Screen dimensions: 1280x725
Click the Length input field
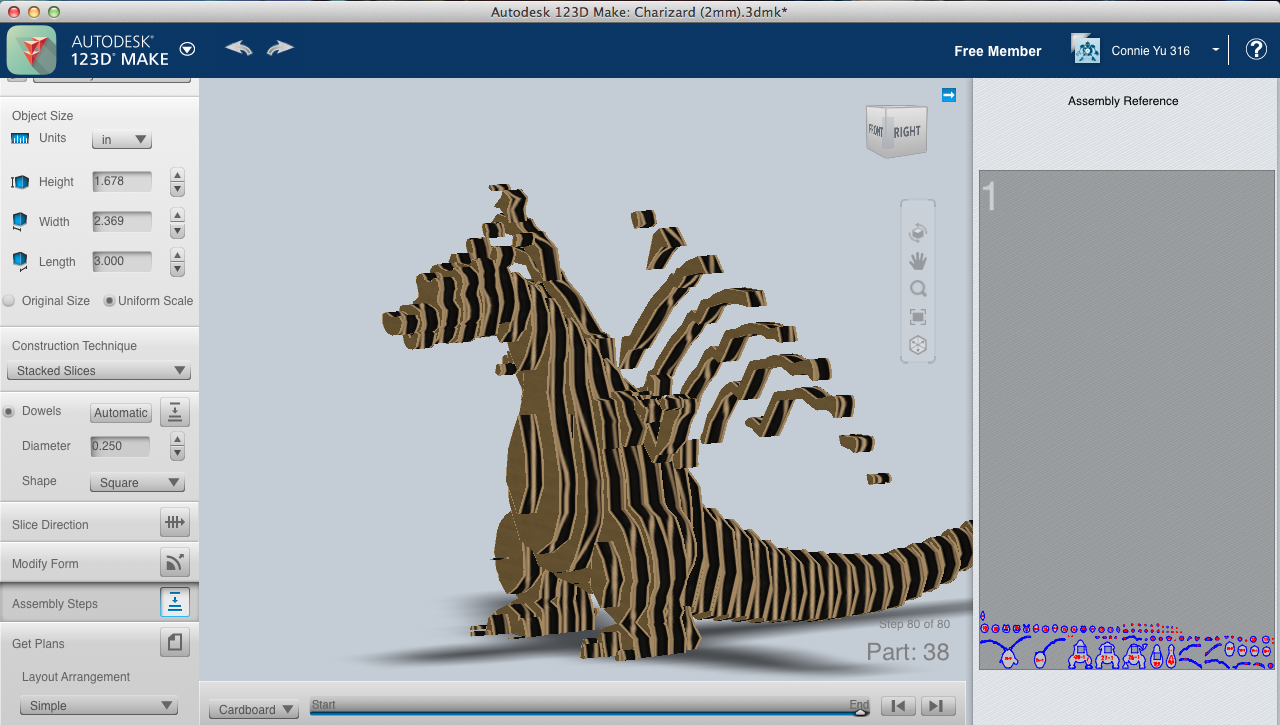(122, 261)
